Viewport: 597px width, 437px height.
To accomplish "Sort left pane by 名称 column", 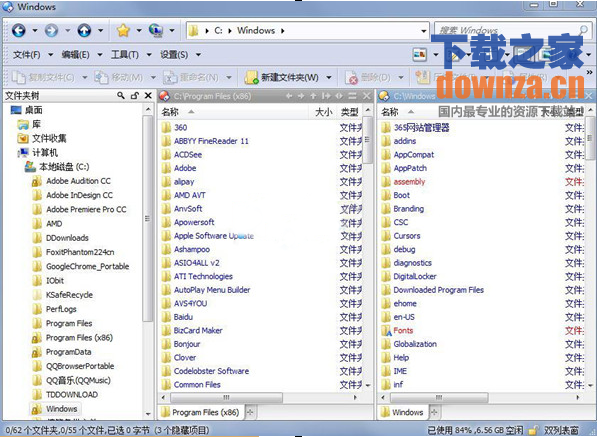I will click(x=170, y=112).
